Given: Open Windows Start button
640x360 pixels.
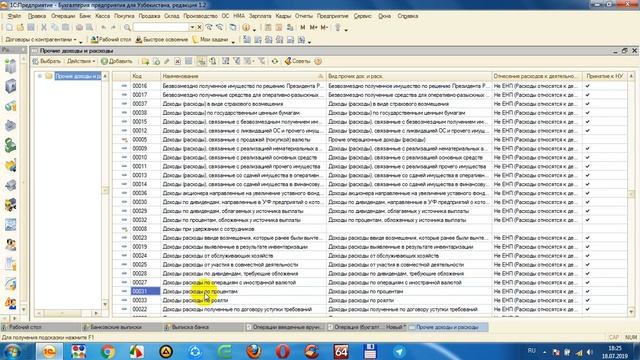Looking at the screenshot, I should coord(12,351).
